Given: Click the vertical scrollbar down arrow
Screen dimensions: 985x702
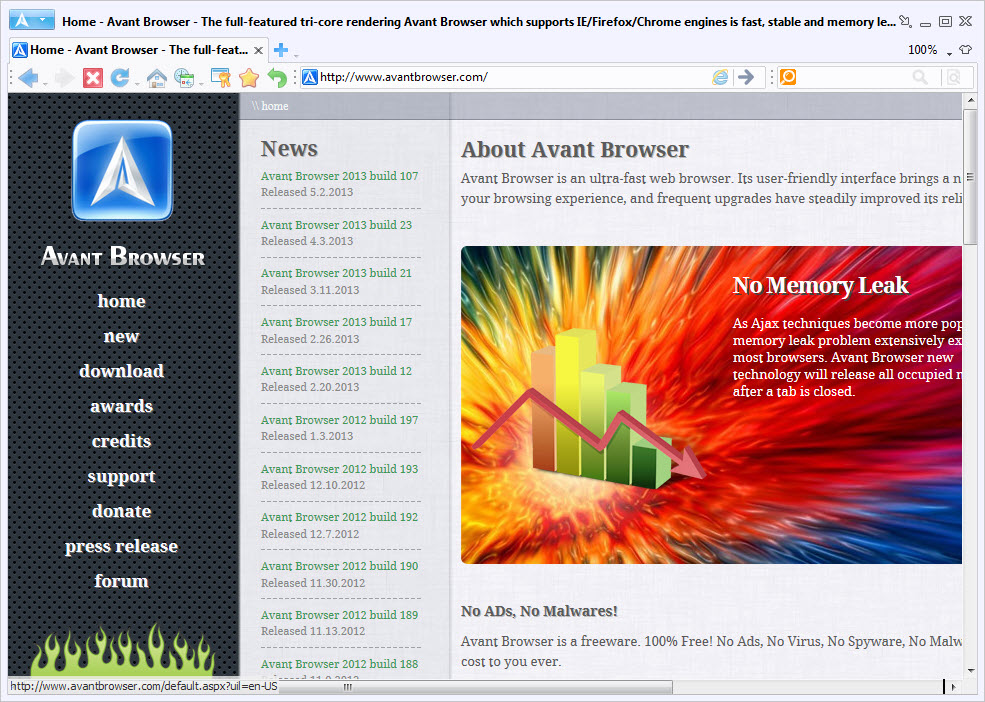Looking at the screenshot, I should coord(971,671).
